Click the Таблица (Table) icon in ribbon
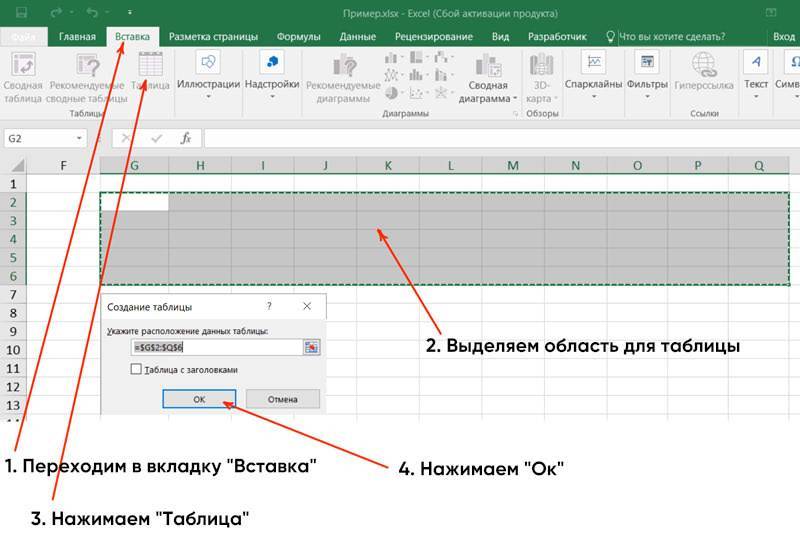The image size is (800, 541). 151,64
